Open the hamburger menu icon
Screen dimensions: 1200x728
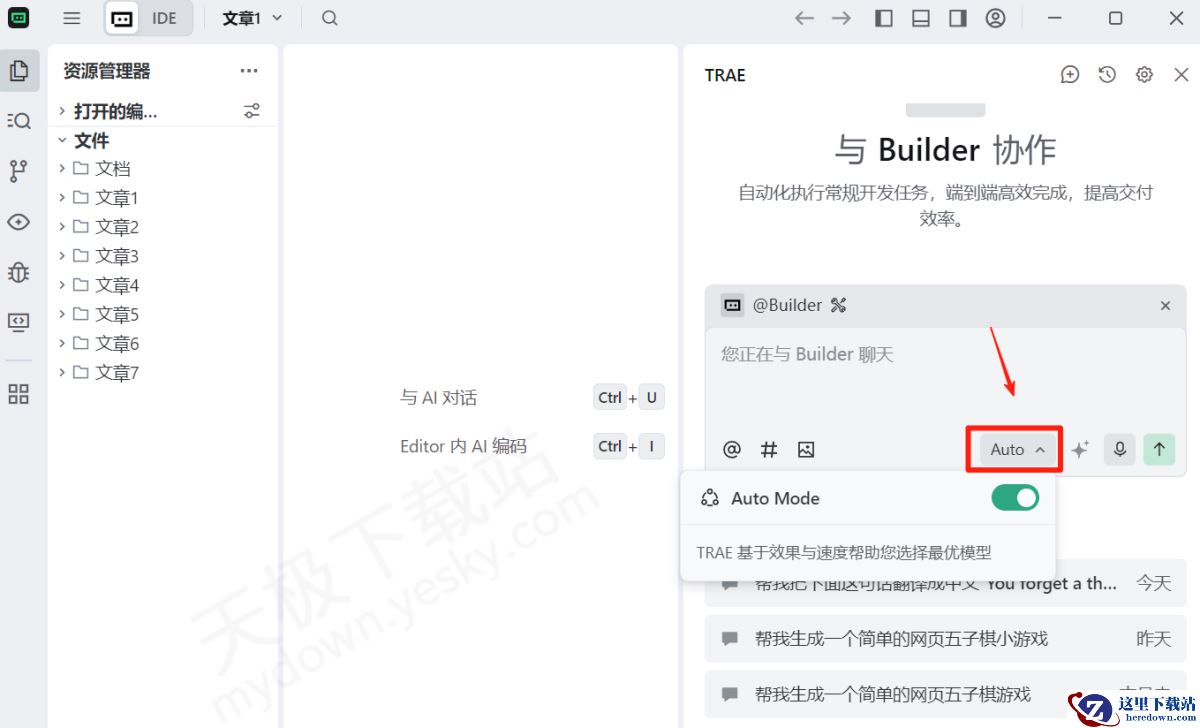click(x=72, y=18)
